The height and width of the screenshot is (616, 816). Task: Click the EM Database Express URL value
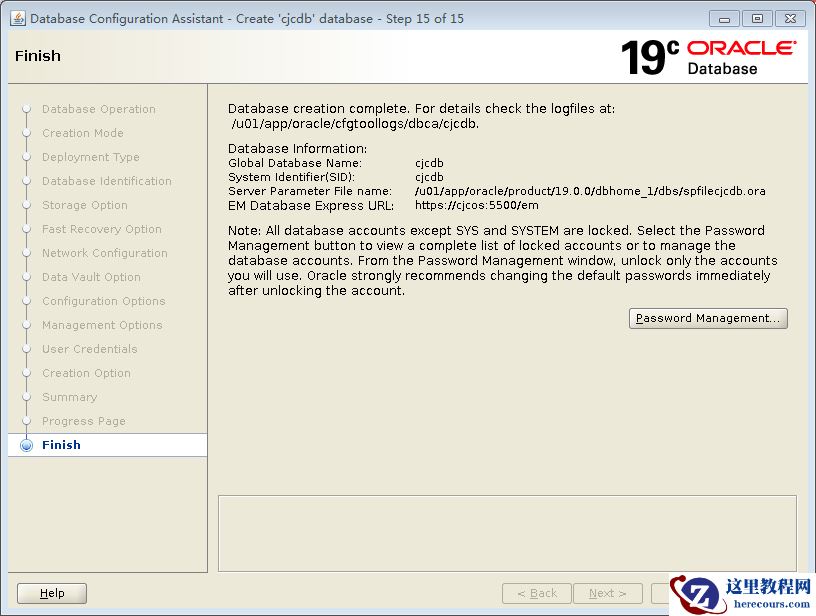click(477, 205)
